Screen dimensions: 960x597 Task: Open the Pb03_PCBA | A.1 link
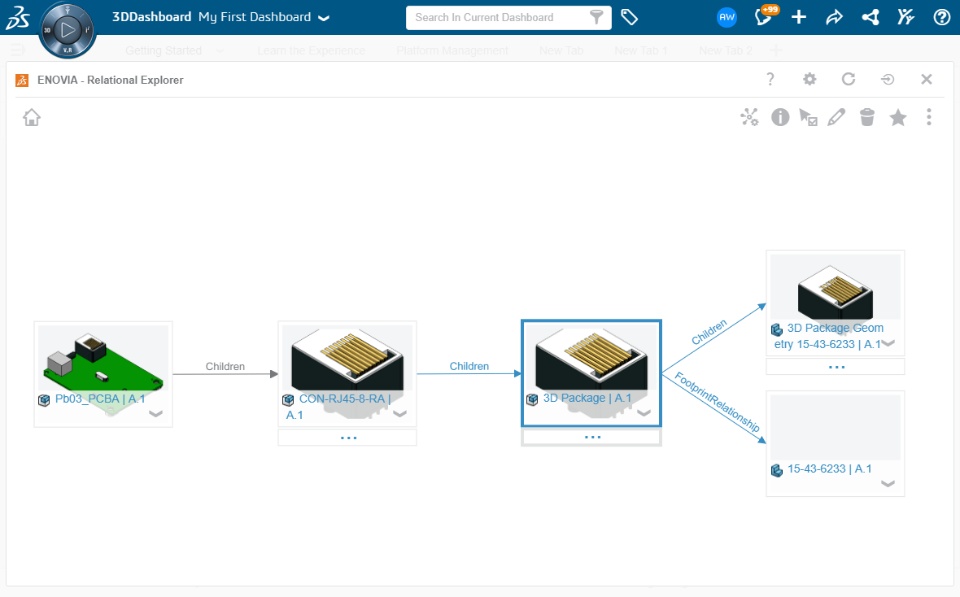click(100, 399)
